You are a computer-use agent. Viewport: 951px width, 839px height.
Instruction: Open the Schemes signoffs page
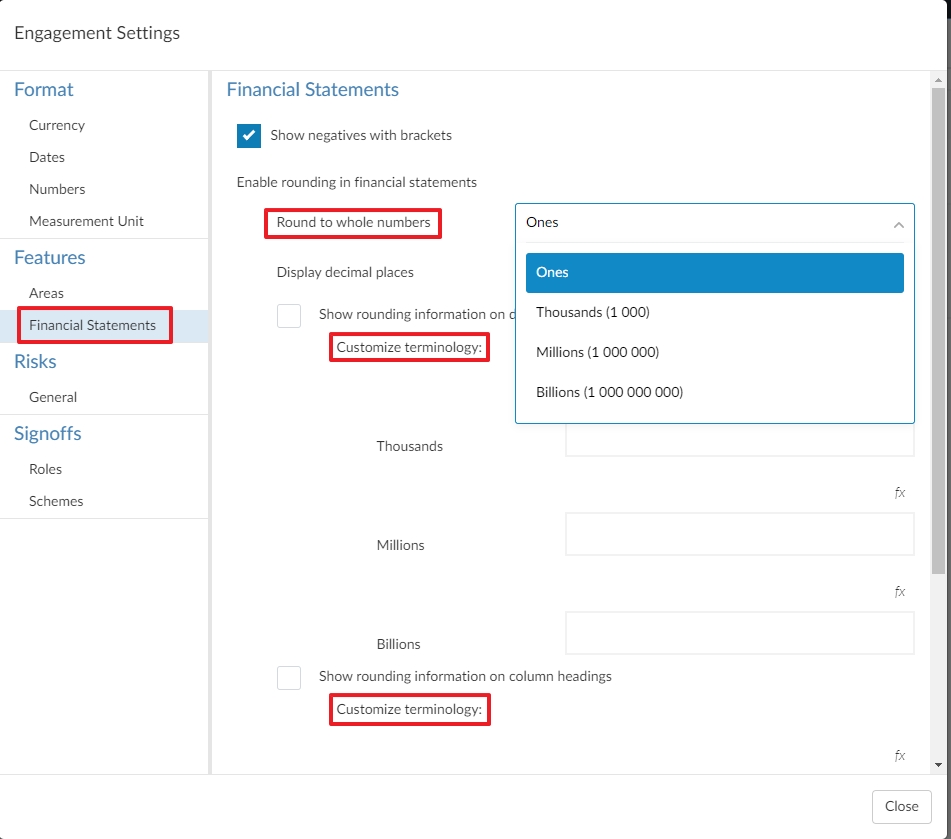click(56, 502)
